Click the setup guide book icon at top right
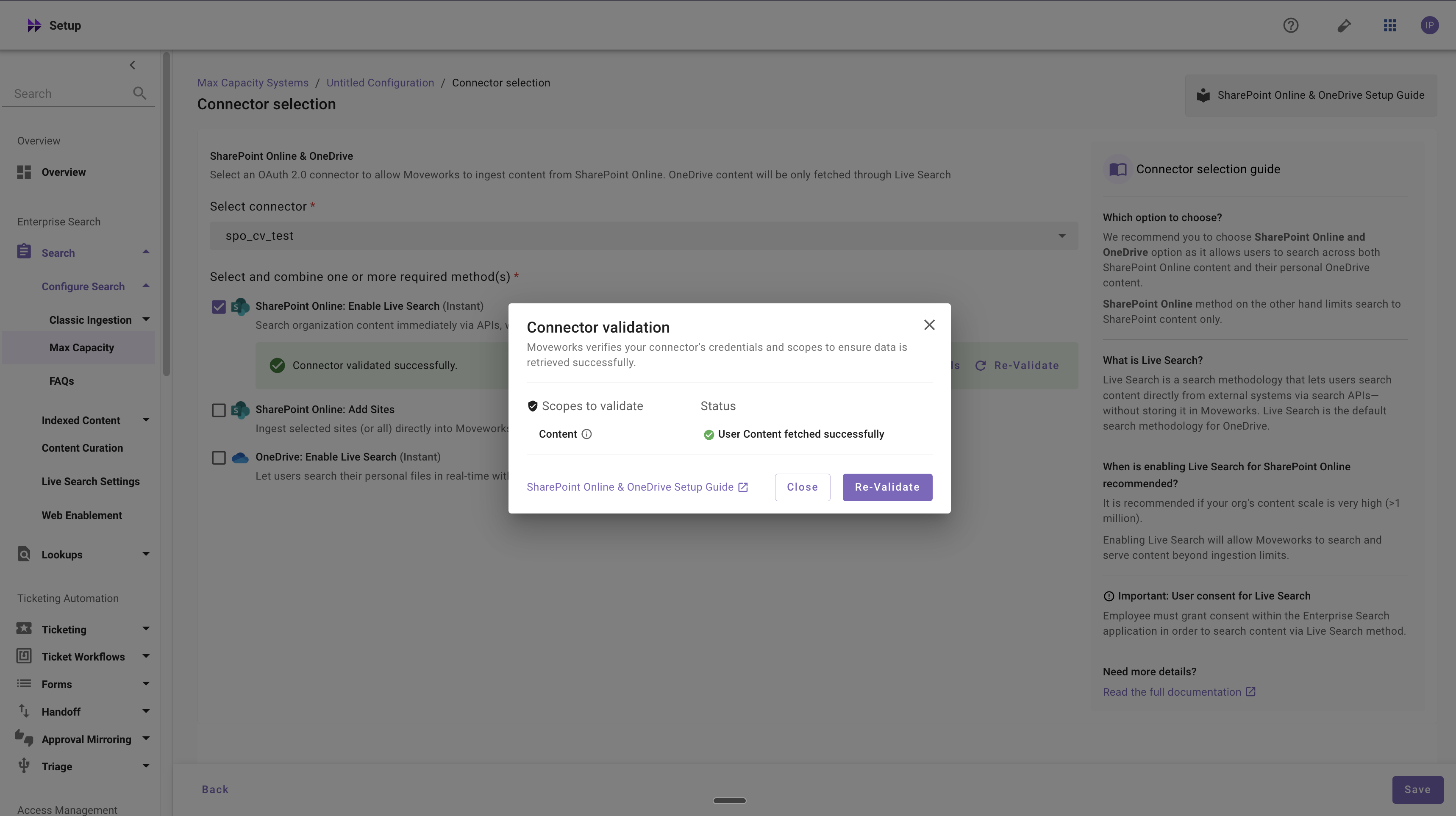Viewport: 1456px width, 816px height. click(x=1203, y=95)
